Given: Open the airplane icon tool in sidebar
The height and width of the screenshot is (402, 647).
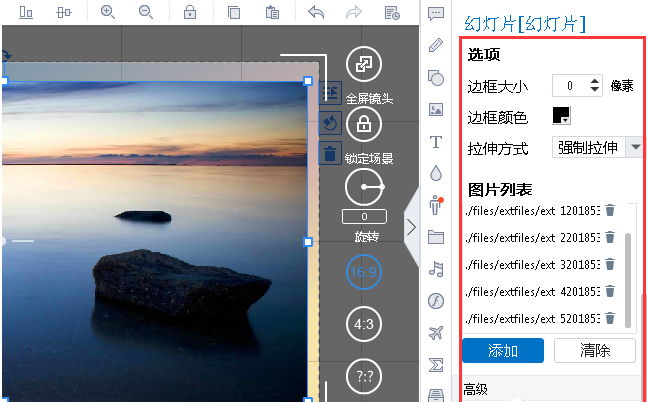Looking at the screenshot, I should point(436,333).
